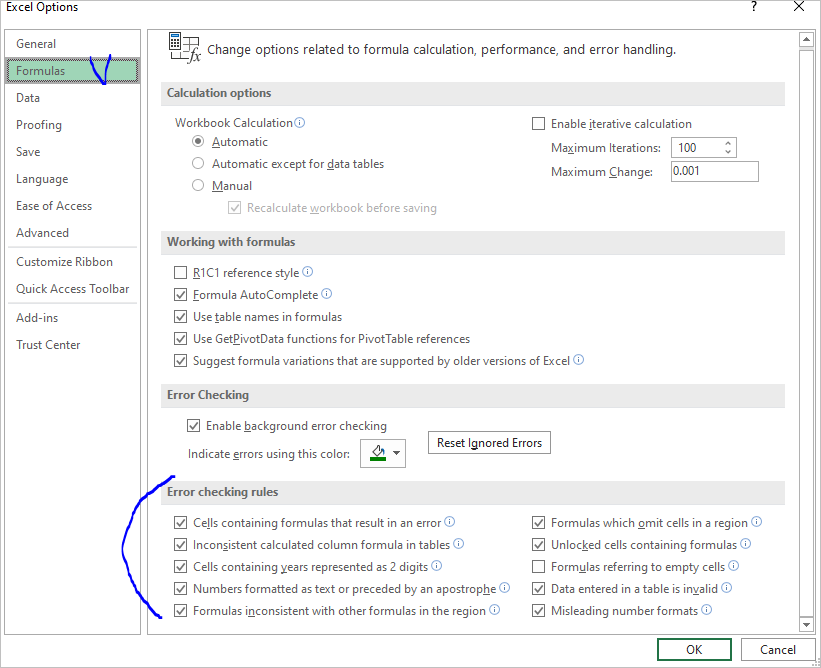Click info icon for years represented as 2 digits
The width and height of the screenshot is (821, 668).
(x=437, y=566)
